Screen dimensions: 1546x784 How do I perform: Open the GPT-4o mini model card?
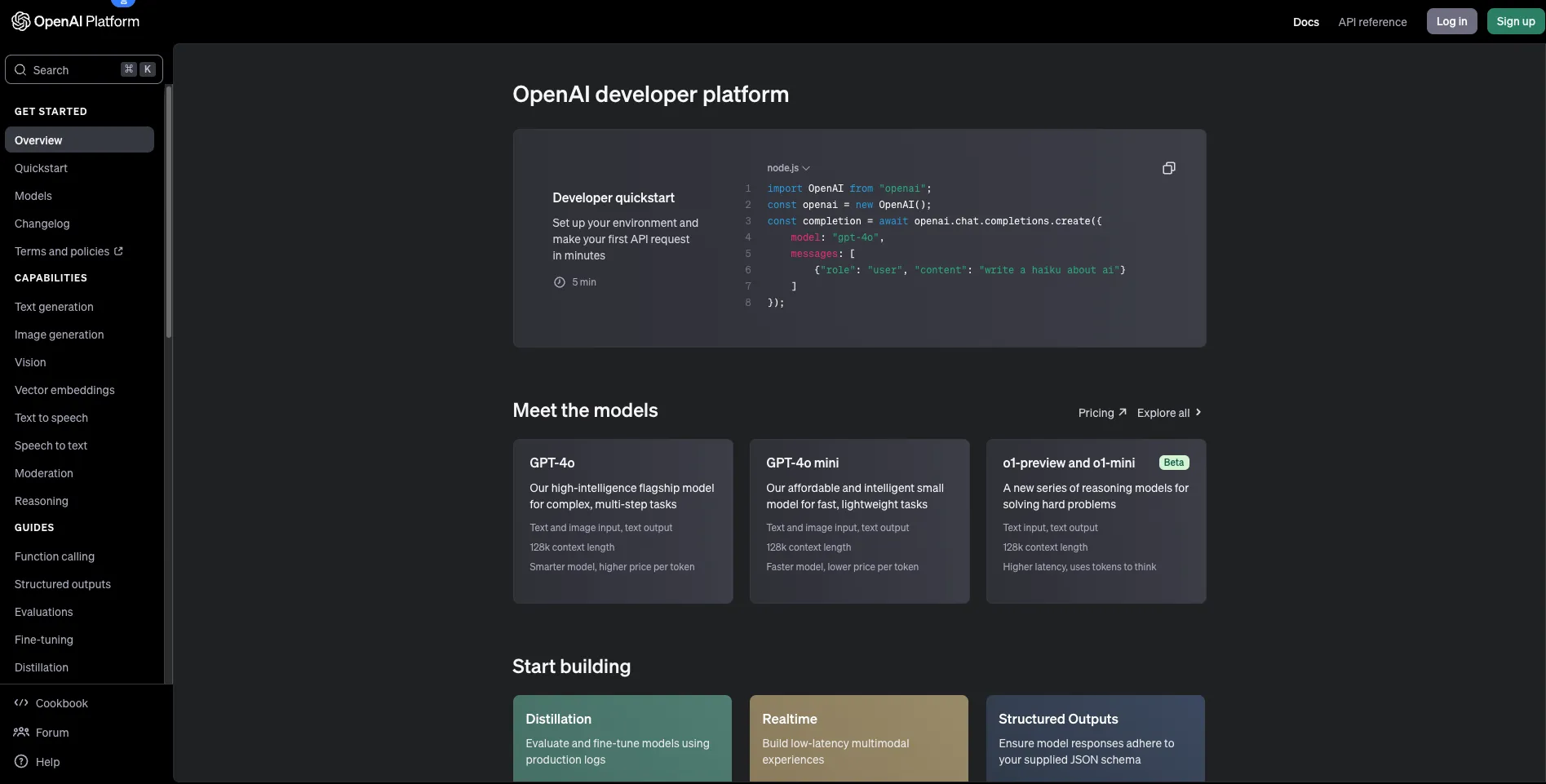coord(859,521)
